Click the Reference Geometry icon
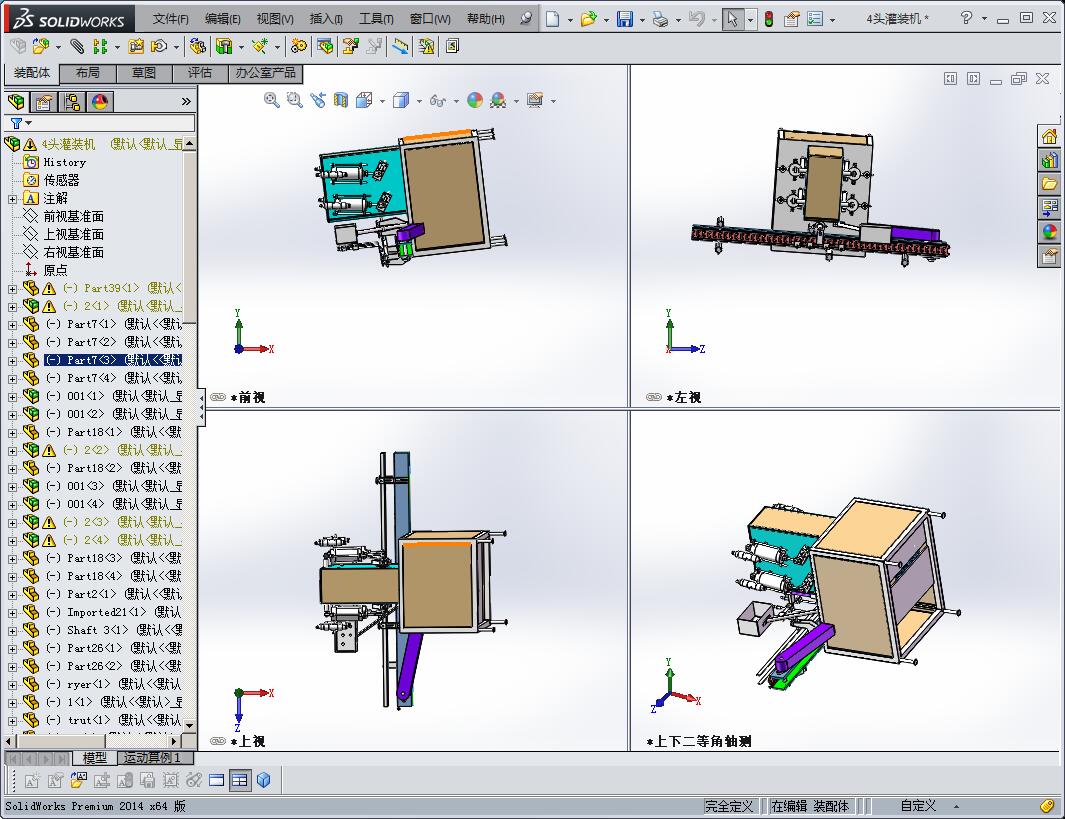 [259, 46]
